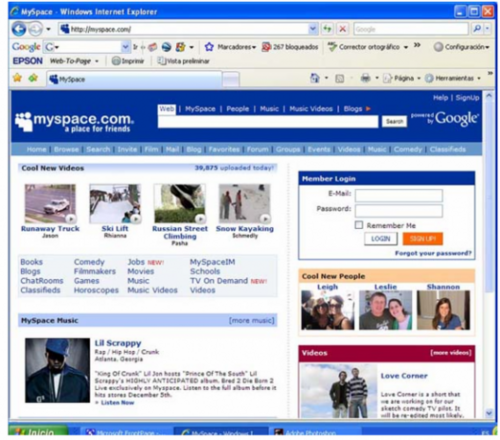The width and height of the screenshot is (500, 440).
Task: Click the Google toolbar globe icon
Action: pos(166,47)
